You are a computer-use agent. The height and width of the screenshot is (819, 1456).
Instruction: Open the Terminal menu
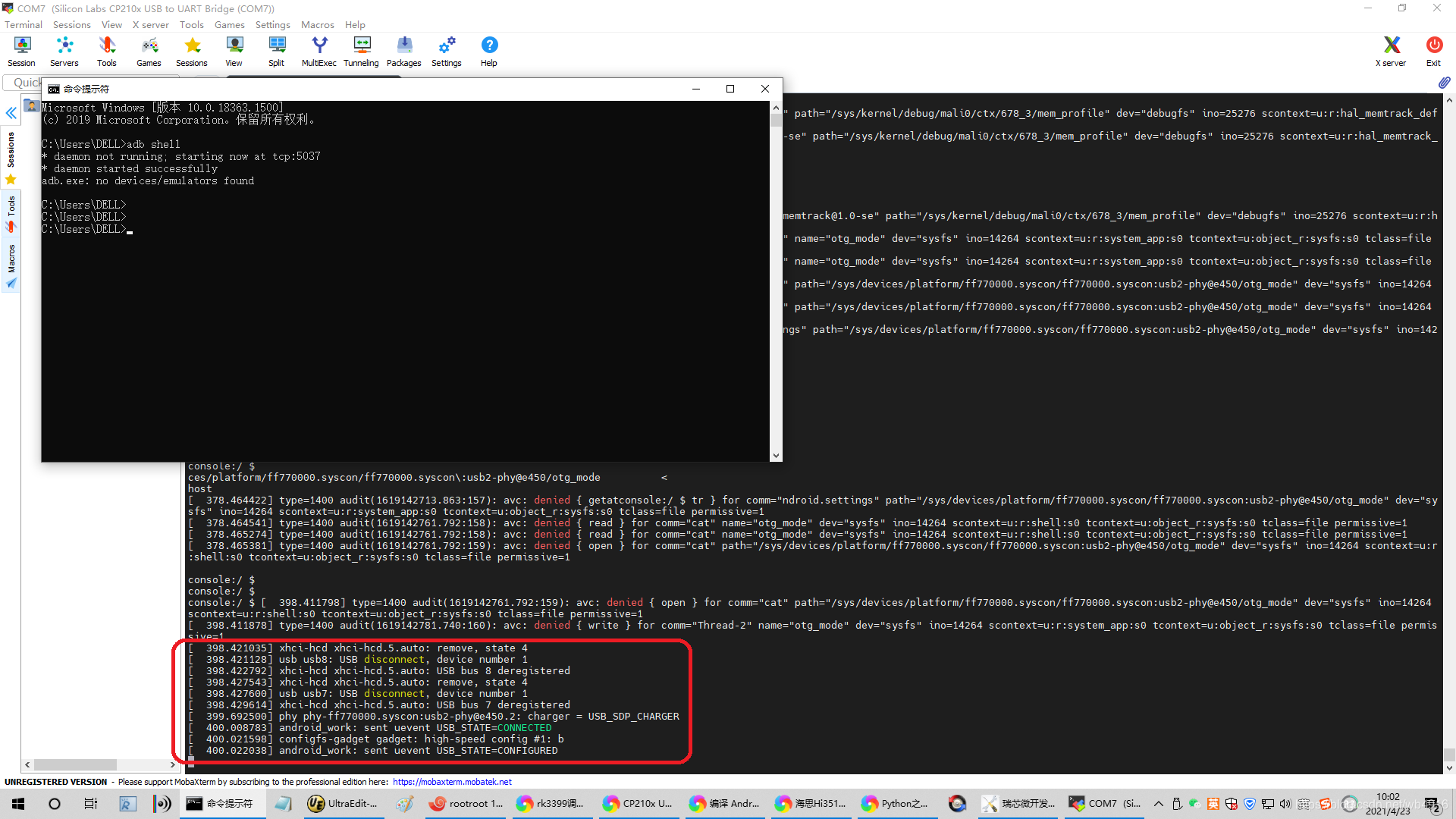24,24
